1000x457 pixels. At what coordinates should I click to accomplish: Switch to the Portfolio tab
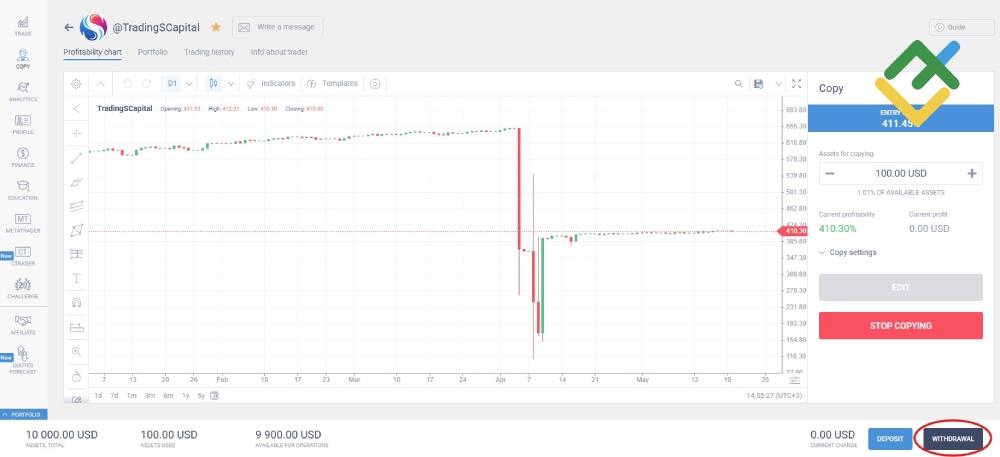pos(152,52)
